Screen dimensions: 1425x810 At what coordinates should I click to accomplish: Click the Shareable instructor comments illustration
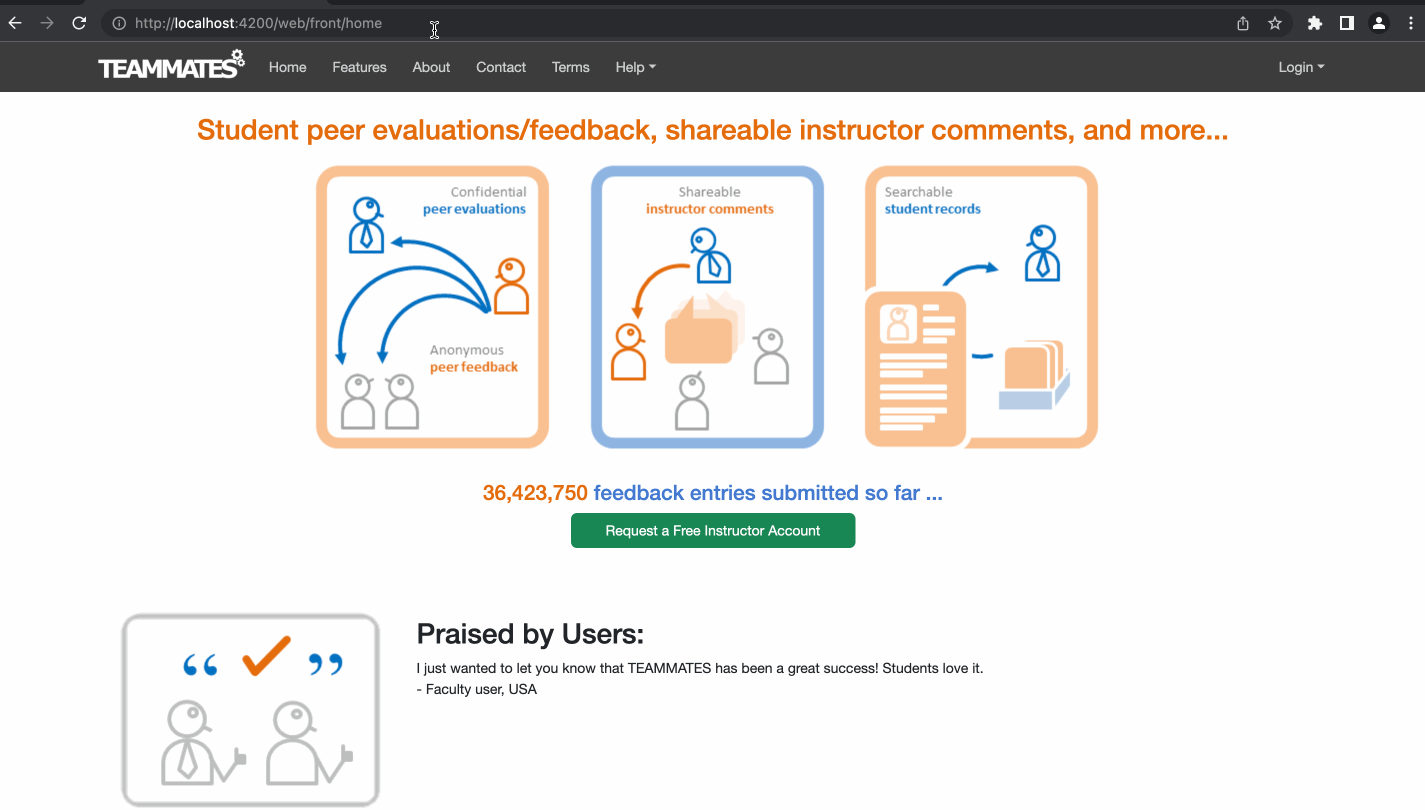pyautogui.click(x=707, y=307)
